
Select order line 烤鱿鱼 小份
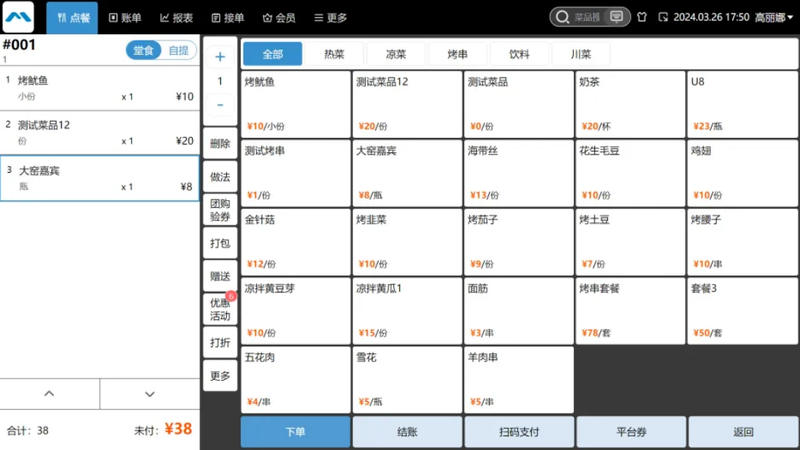(99, 88)
